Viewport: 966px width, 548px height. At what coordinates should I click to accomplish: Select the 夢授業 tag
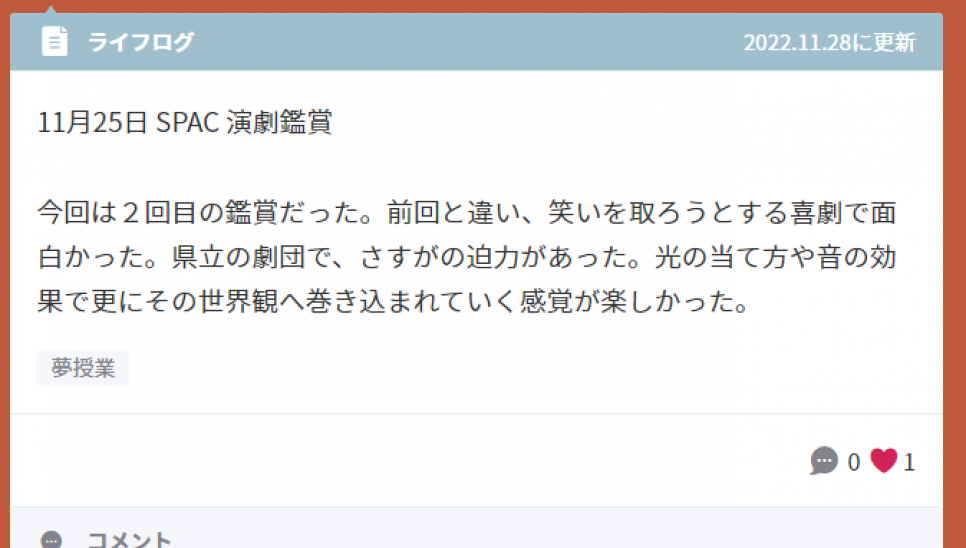(x=83, y=368)
